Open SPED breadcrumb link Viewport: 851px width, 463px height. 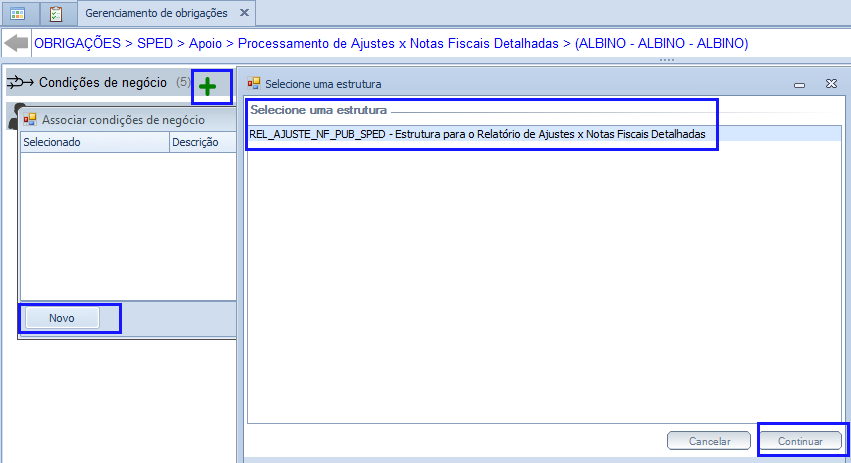(x=155, y=43)
